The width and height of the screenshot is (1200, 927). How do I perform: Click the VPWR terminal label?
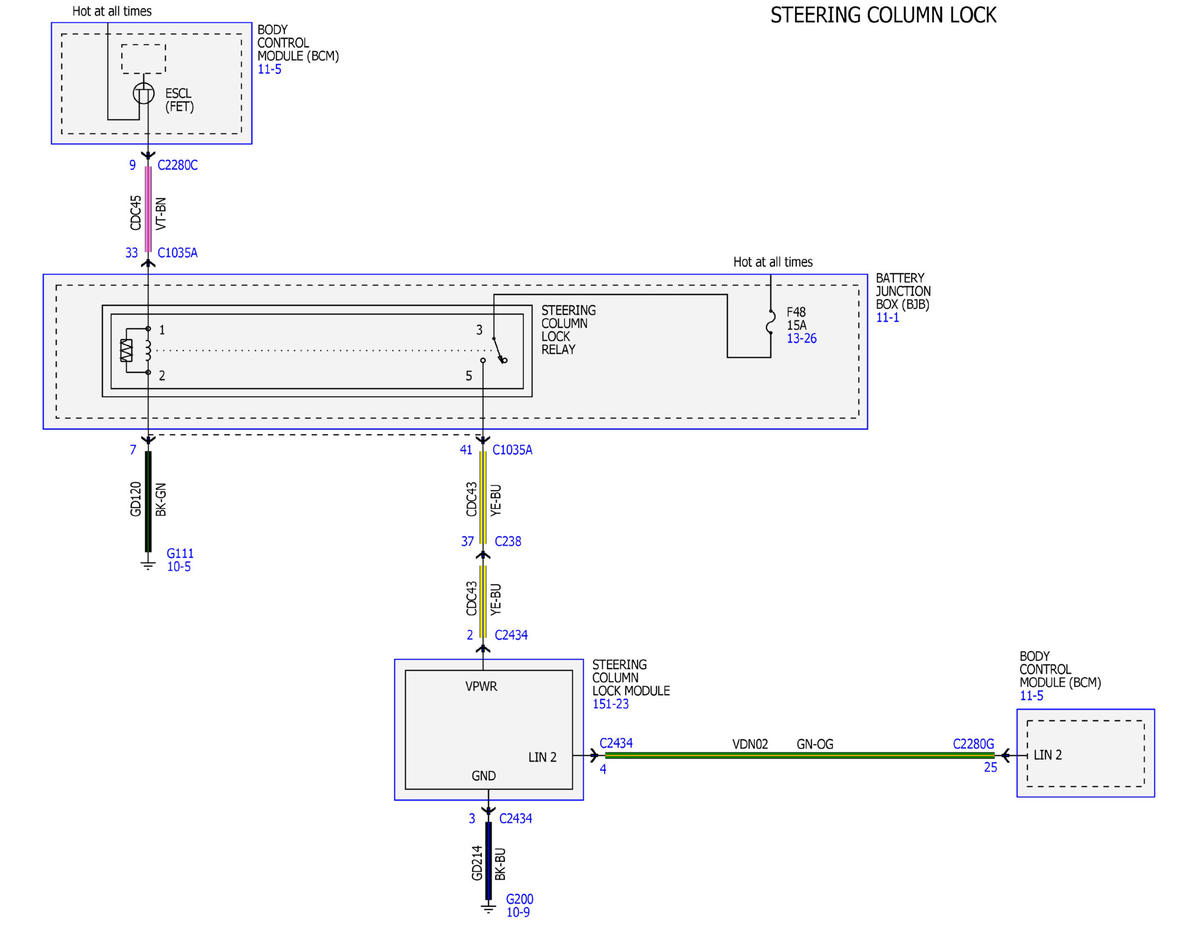[x=483, y=687]
